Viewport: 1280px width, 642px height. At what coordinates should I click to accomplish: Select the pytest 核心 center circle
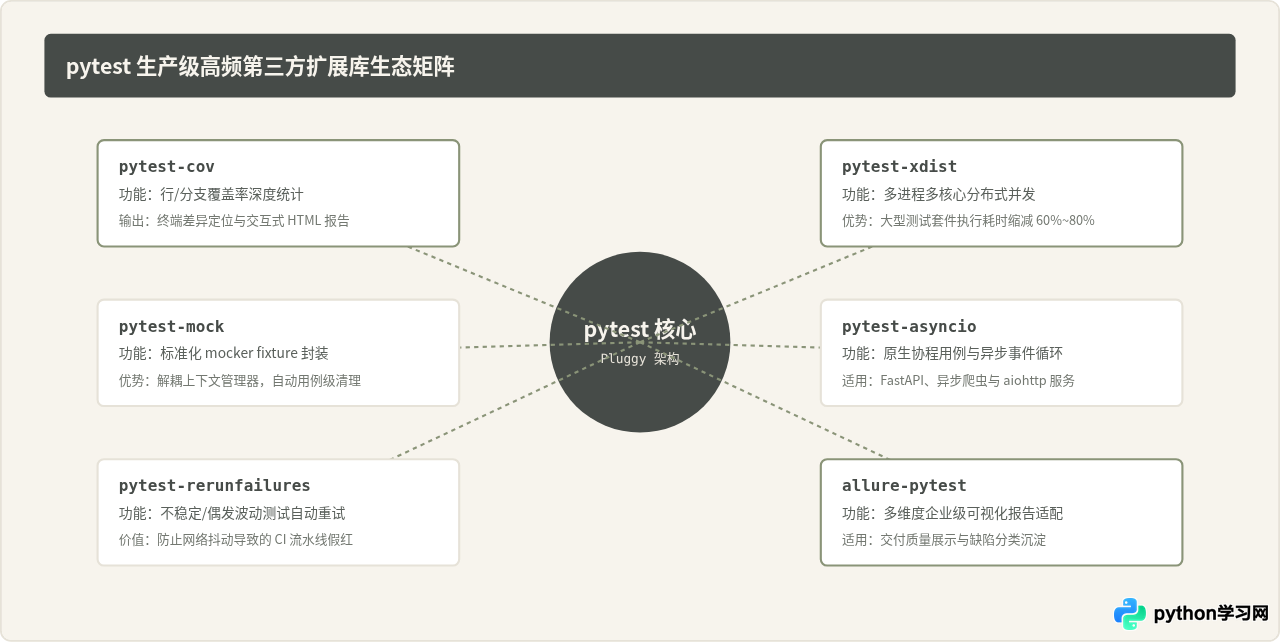click(640, 342)
